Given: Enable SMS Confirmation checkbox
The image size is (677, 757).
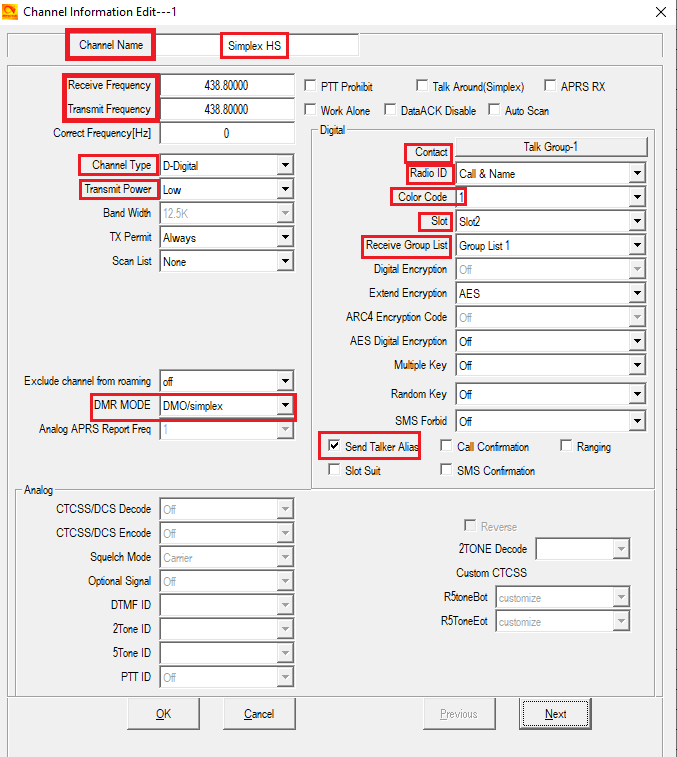Looking at the screenshot, I should coord(446,470).
